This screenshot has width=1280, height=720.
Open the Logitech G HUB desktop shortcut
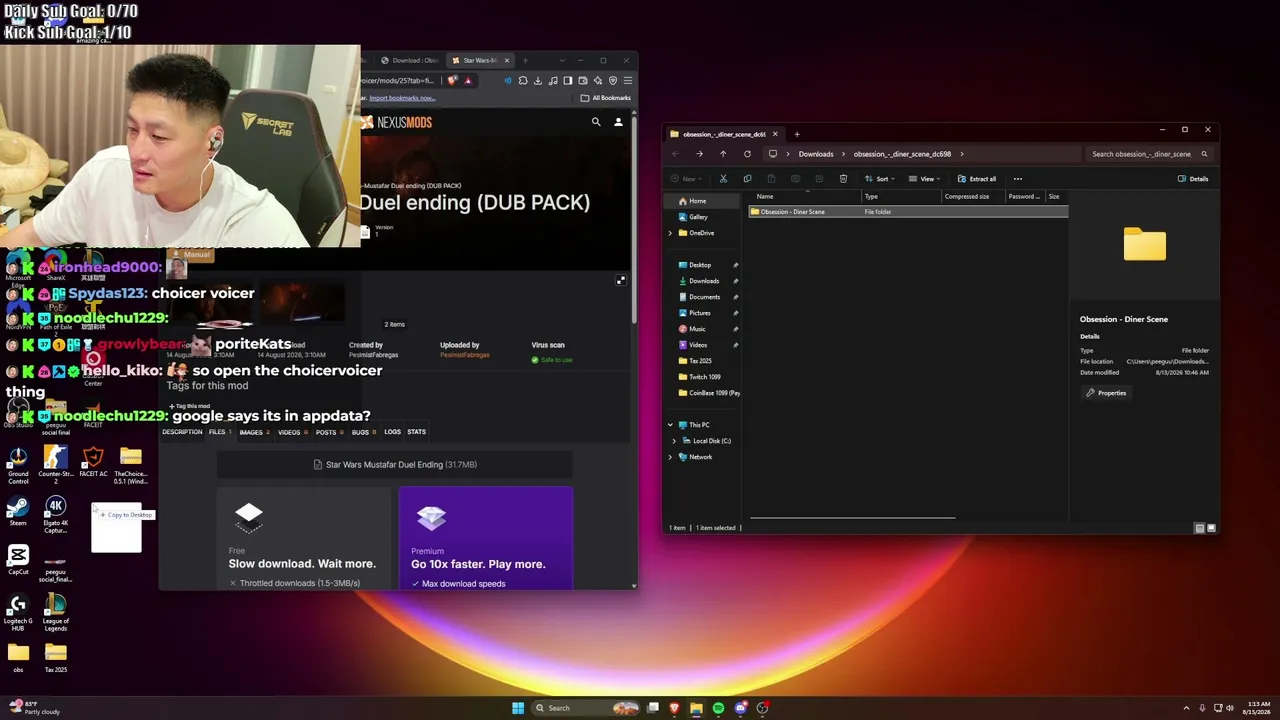[18, 612]
